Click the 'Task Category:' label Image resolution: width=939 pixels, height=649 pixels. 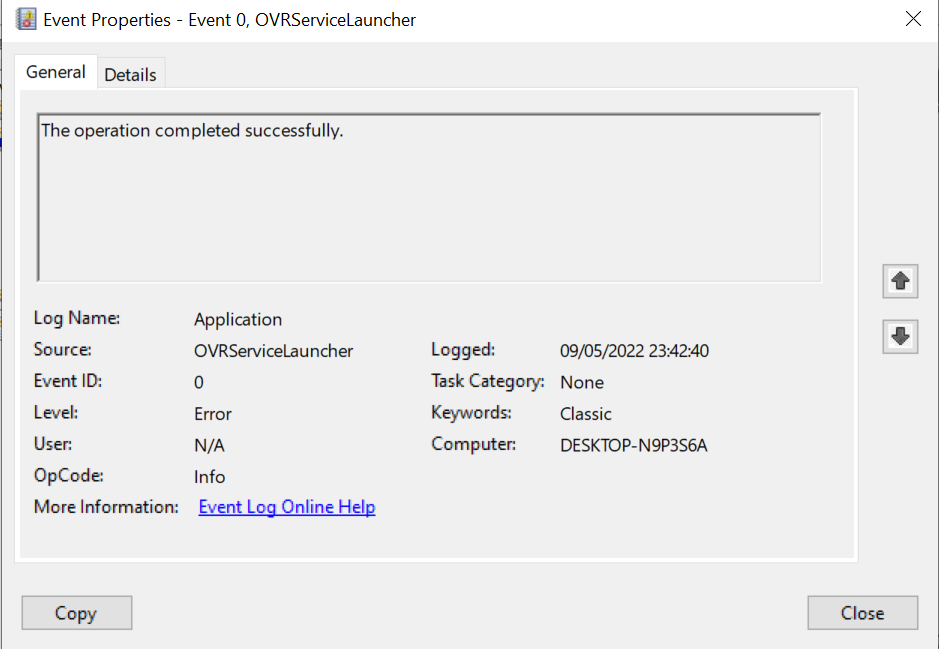point(487,381)
